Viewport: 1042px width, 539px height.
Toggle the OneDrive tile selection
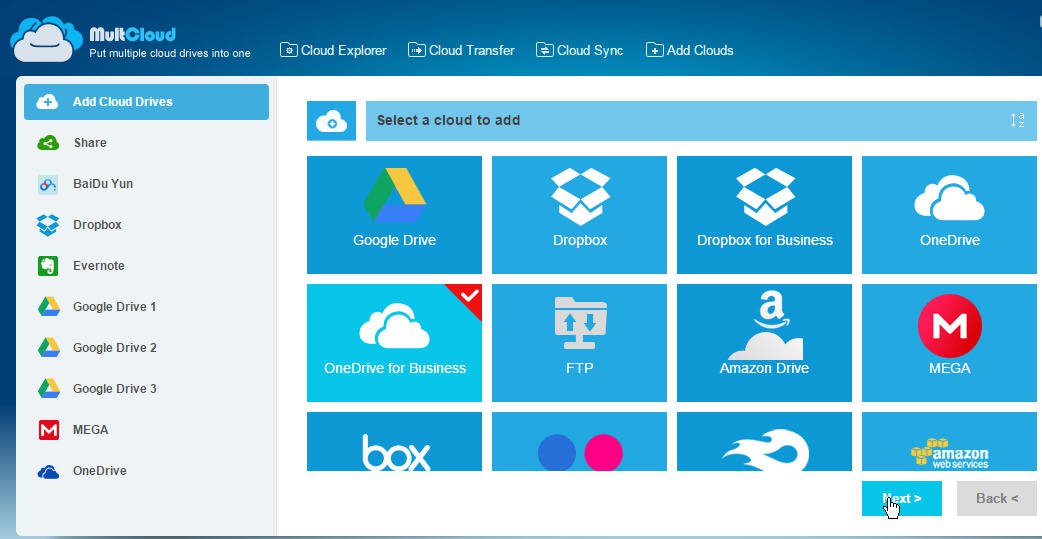(949, 215)
